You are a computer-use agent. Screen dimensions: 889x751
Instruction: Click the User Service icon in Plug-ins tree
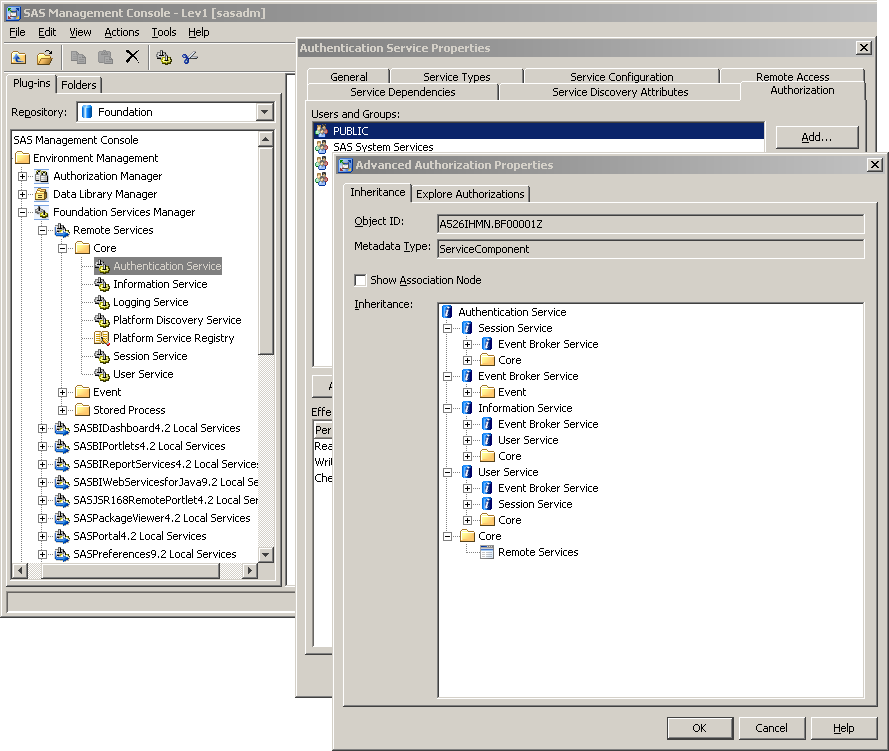[102, 374]
